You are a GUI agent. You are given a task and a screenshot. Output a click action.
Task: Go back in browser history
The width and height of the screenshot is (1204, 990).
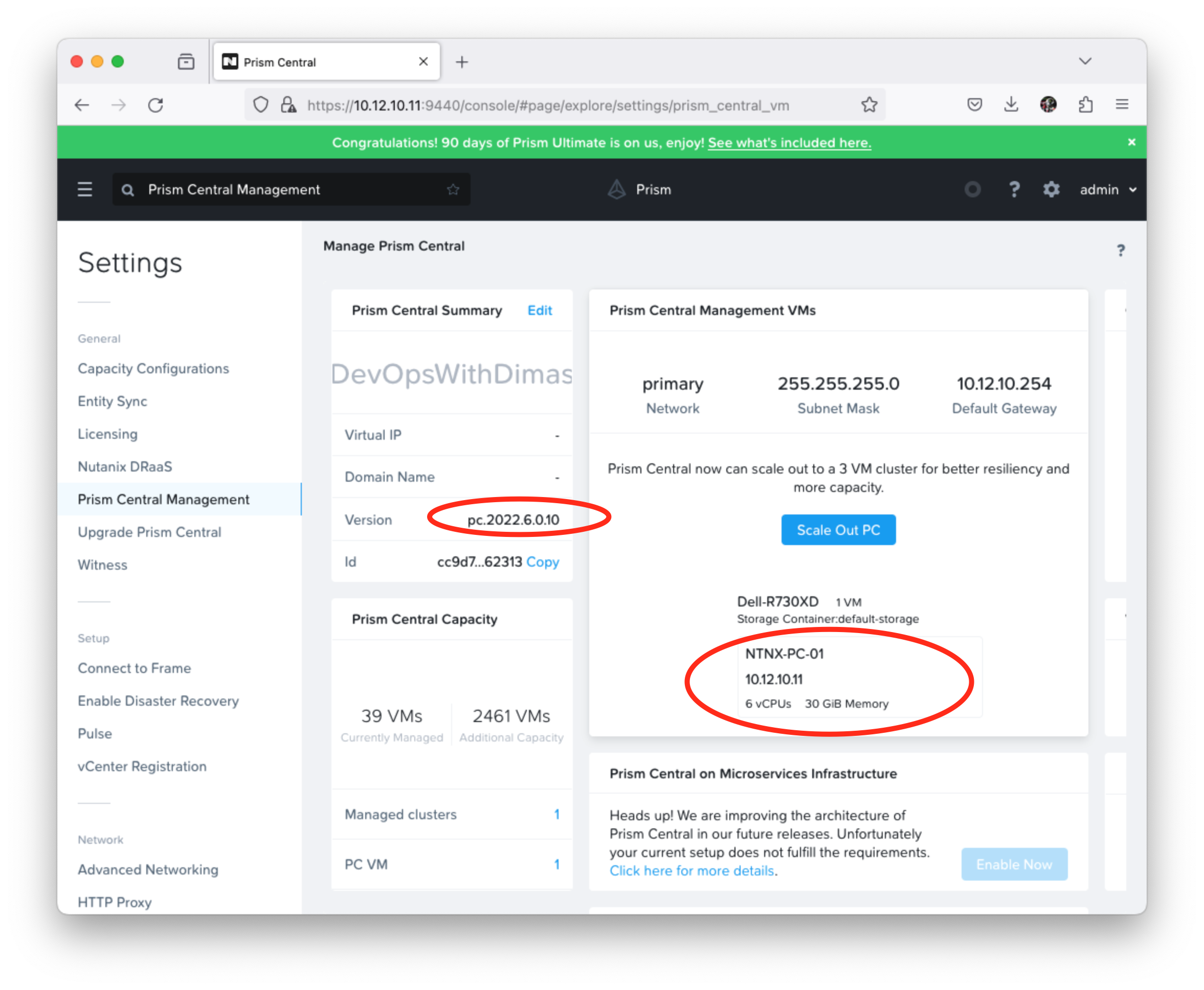81,105
